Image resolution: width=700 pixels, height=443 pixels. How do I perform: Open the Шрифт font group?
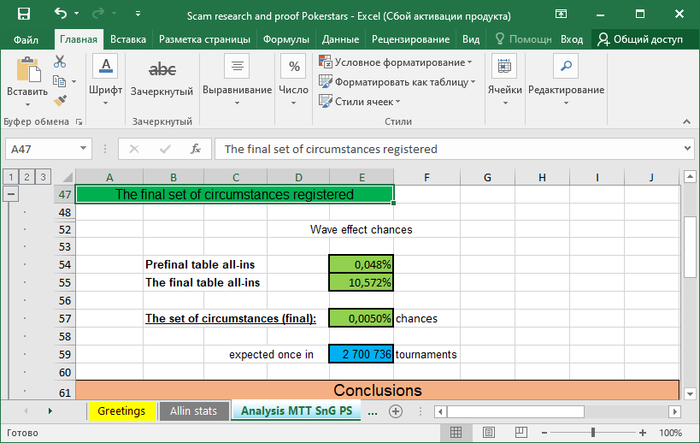click(105, 79)
